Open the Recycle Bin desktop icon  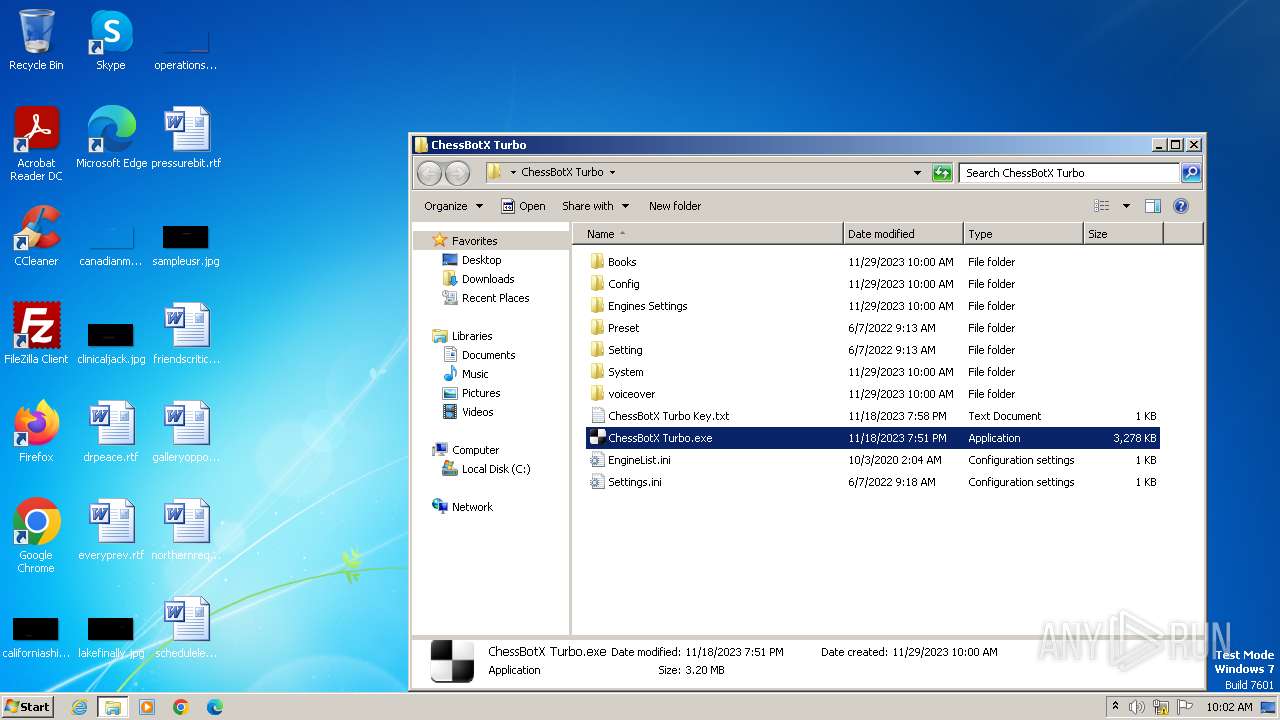[x=36, y=40]
